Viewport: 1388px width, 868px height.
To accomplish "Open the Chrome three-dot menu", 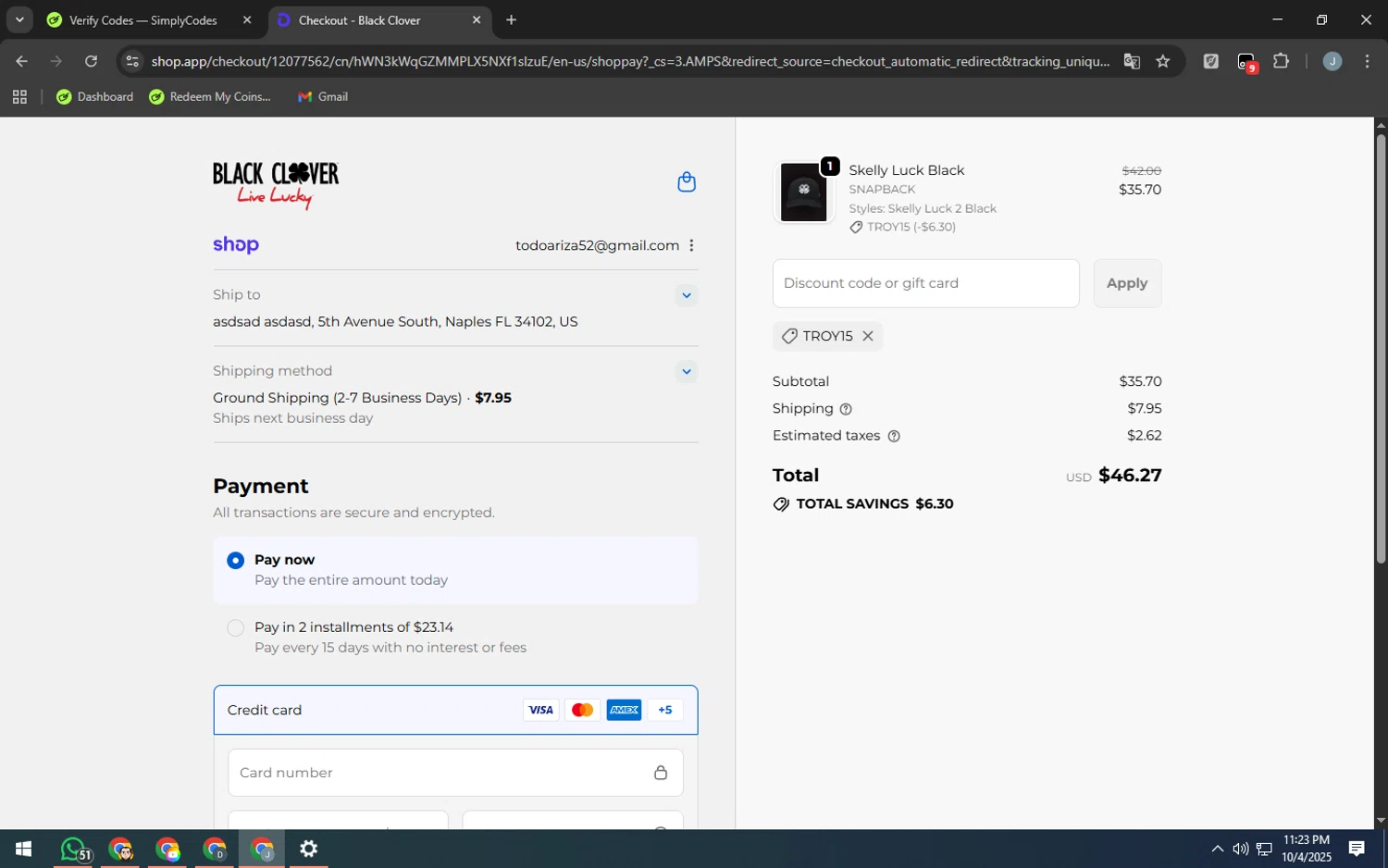I will click(1368, 62).
